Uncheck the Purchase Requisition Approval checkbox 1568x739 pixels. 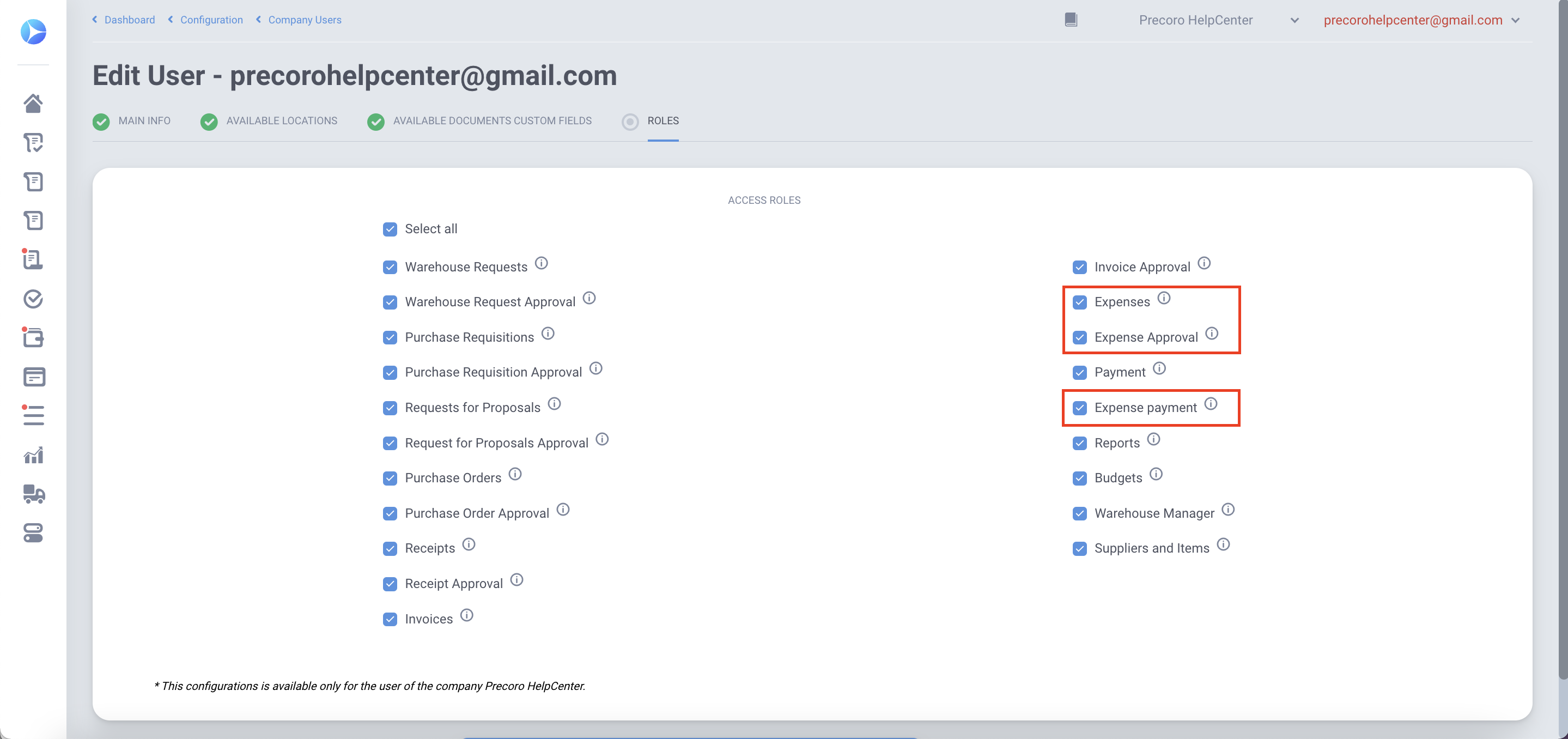pyautogui.click(x=390, y=373)
